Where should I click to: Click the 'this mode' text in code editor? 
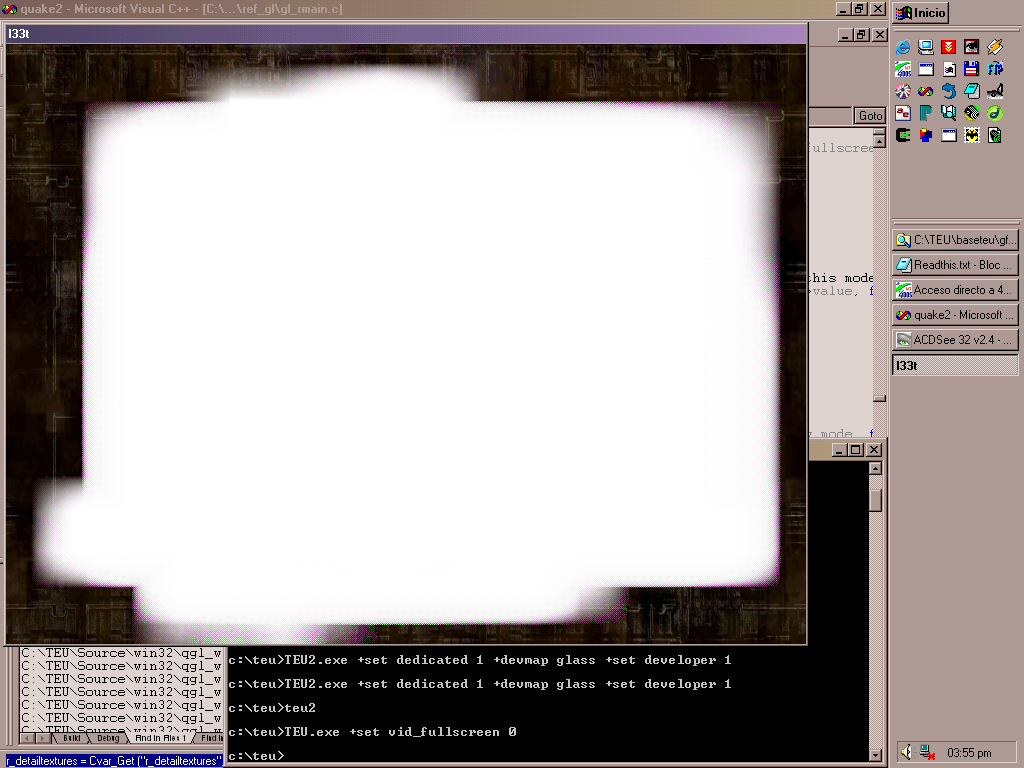(x=840, y=278)
